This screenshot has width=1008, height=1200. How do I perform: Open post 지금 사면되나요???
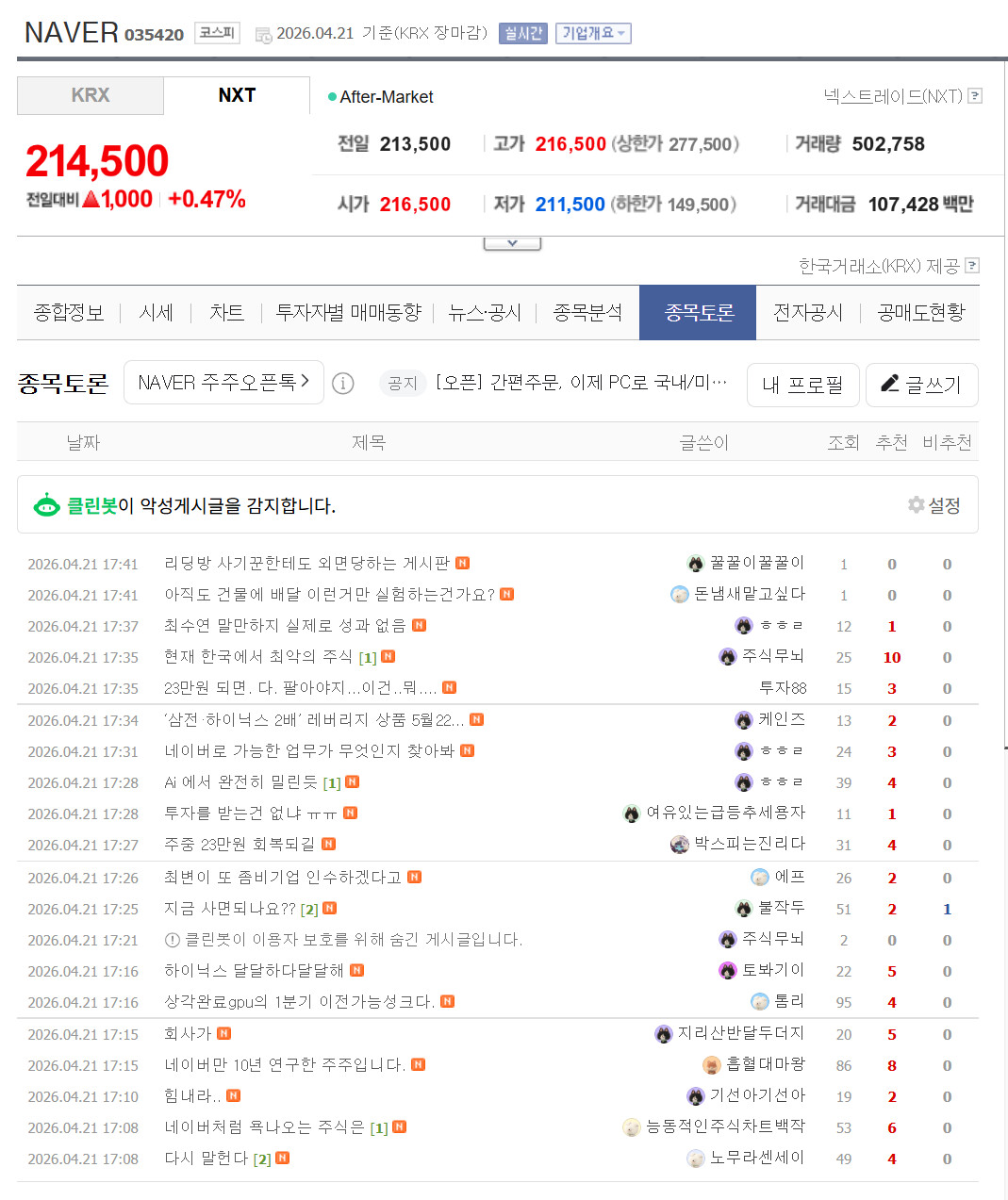coord(230,908)
